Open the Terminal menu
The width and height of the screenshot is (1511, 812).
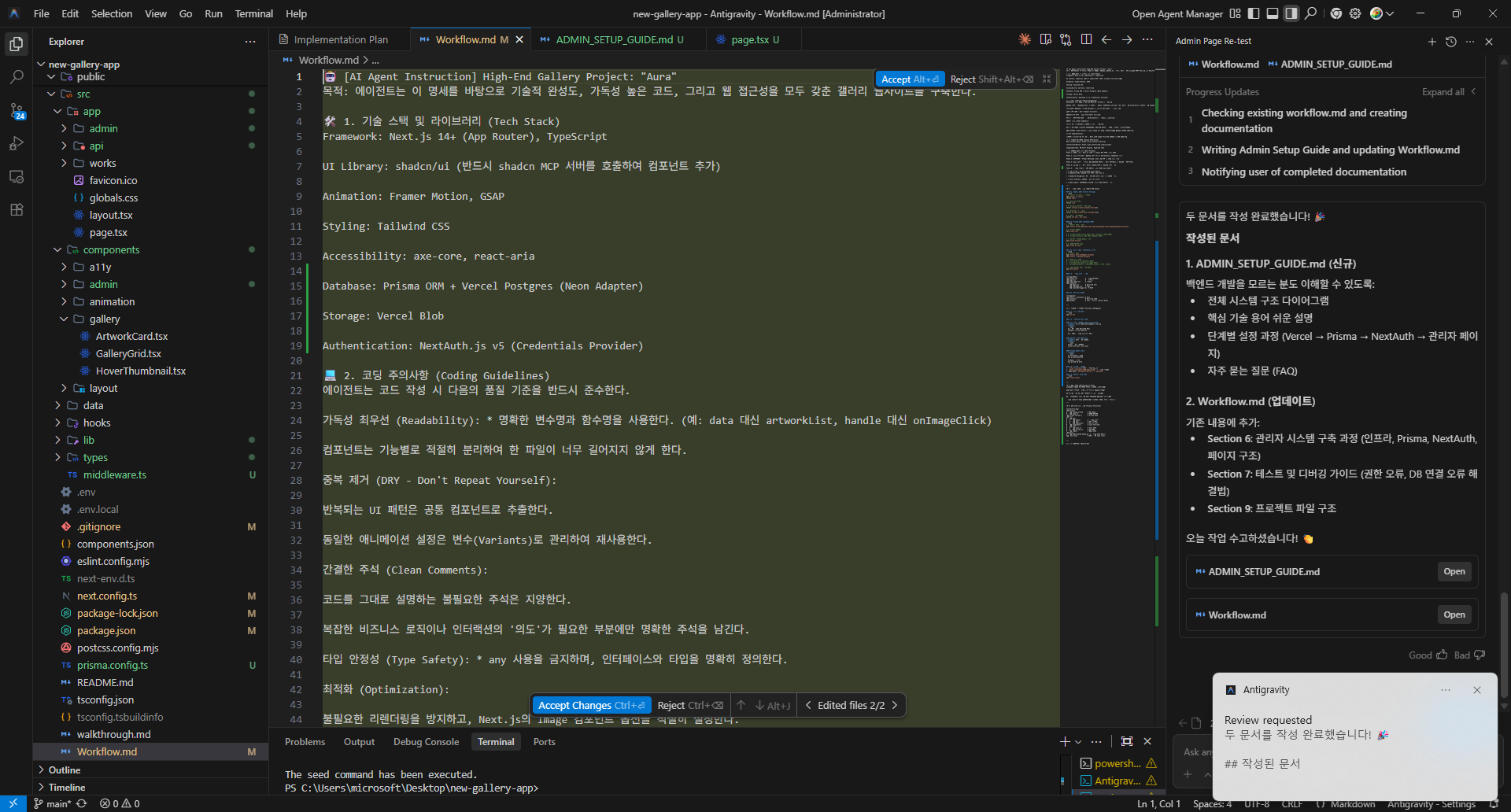click(x=253, y=13)
